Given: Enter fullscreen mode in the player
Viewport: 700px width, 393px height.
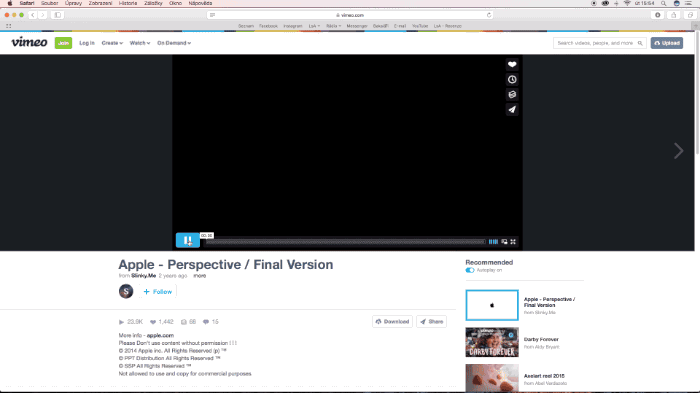Looking at the screenshot, I should coord(513,242).
